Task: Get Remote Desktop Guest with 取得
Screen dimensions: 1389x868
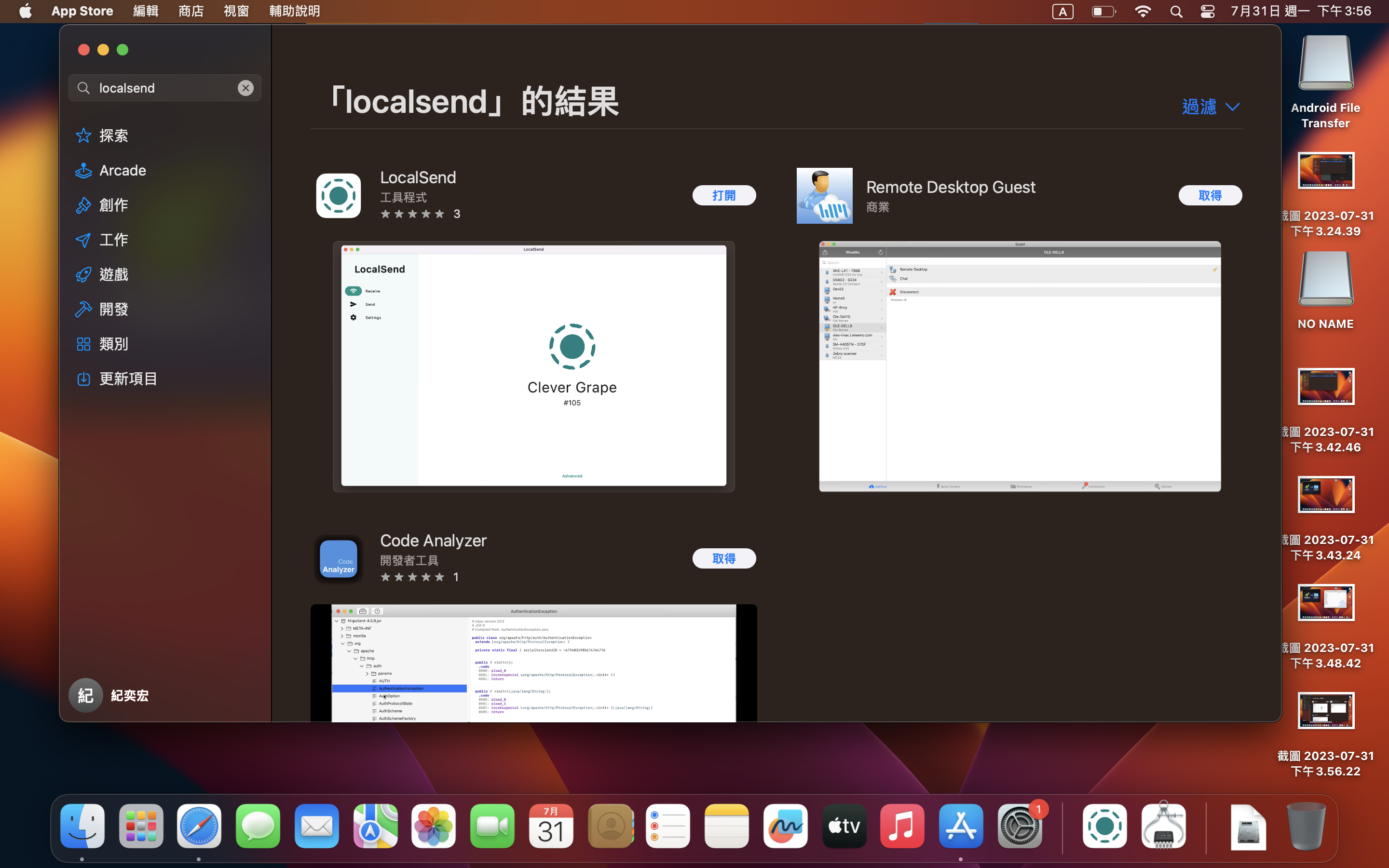Action: tap(1210, 195)
